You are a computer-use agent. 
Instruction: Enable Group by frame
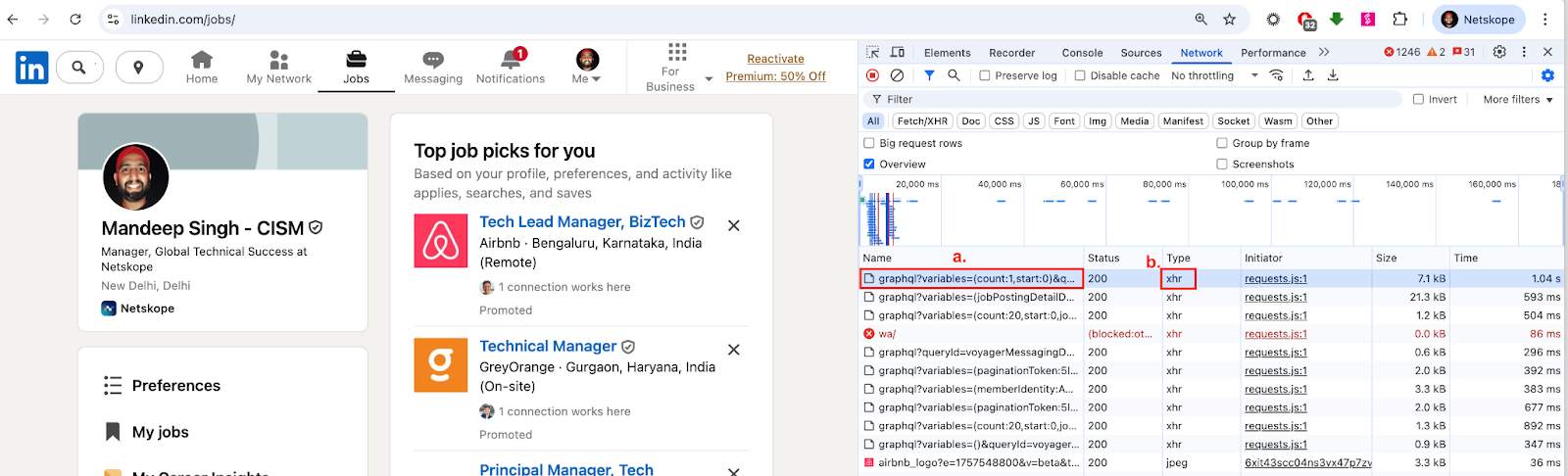point(1222,143)
